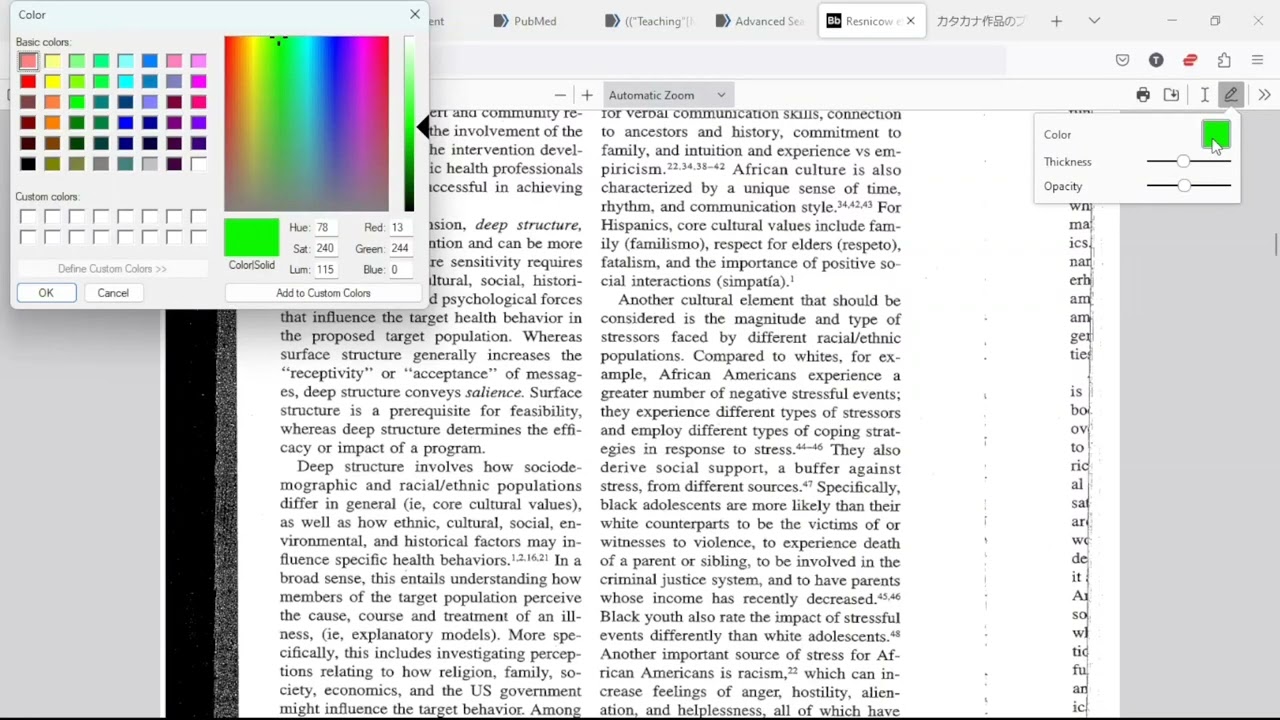Click the Pocket save icon
Screen dimensions: 1280x720
click(1122, 60)
